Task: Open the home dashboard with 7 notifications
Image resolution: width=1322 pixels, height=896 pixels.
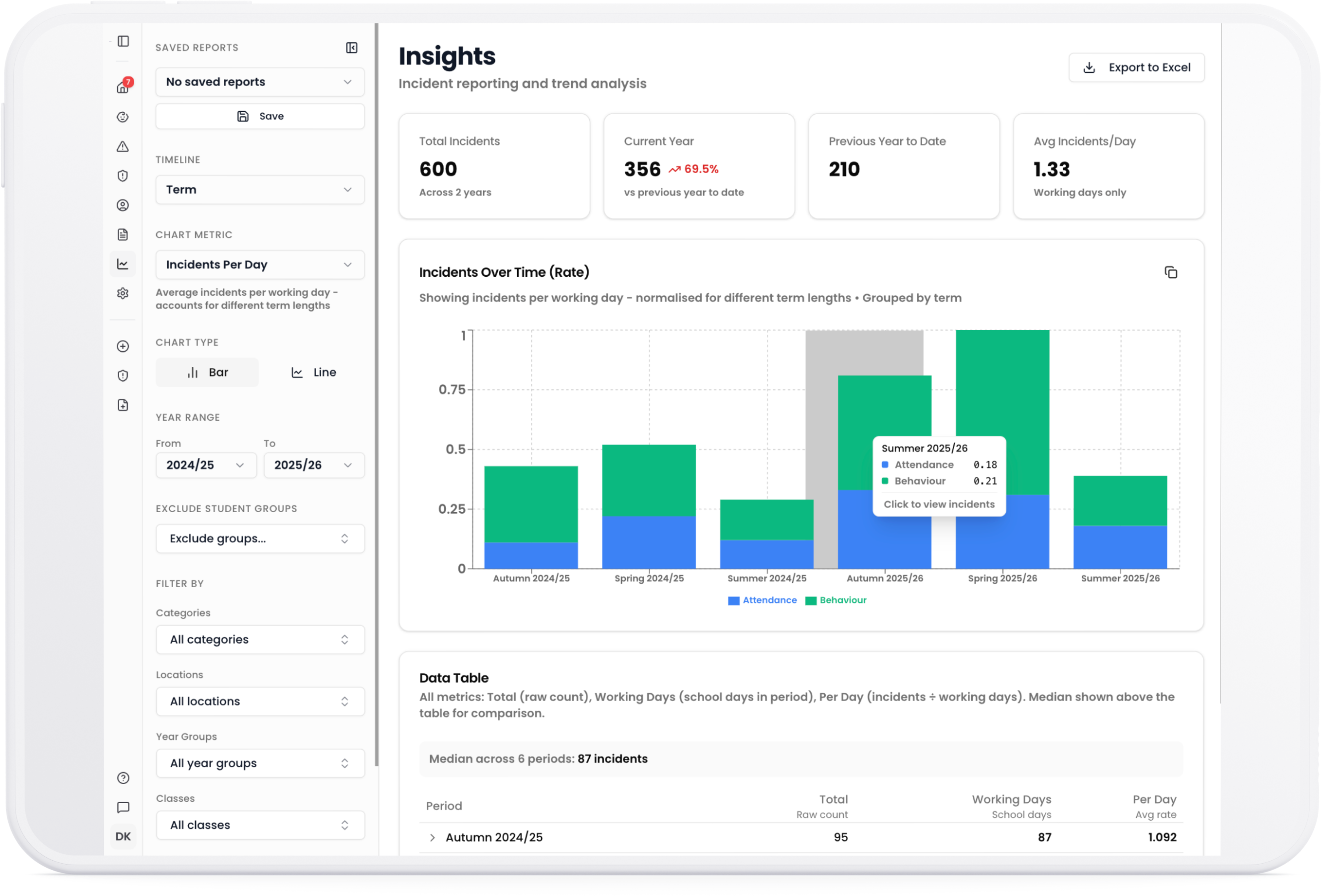Action: [123, 87]
